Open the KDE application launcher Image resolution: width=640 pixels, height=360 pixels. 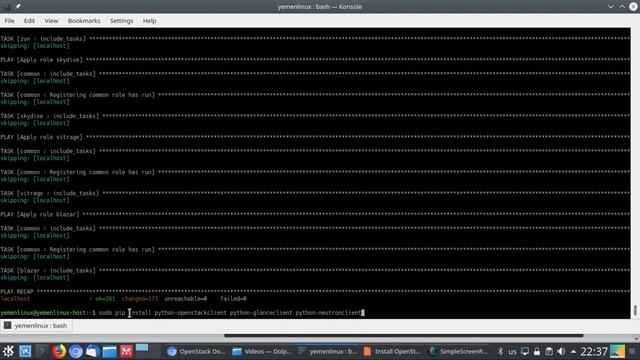(8, 351)
